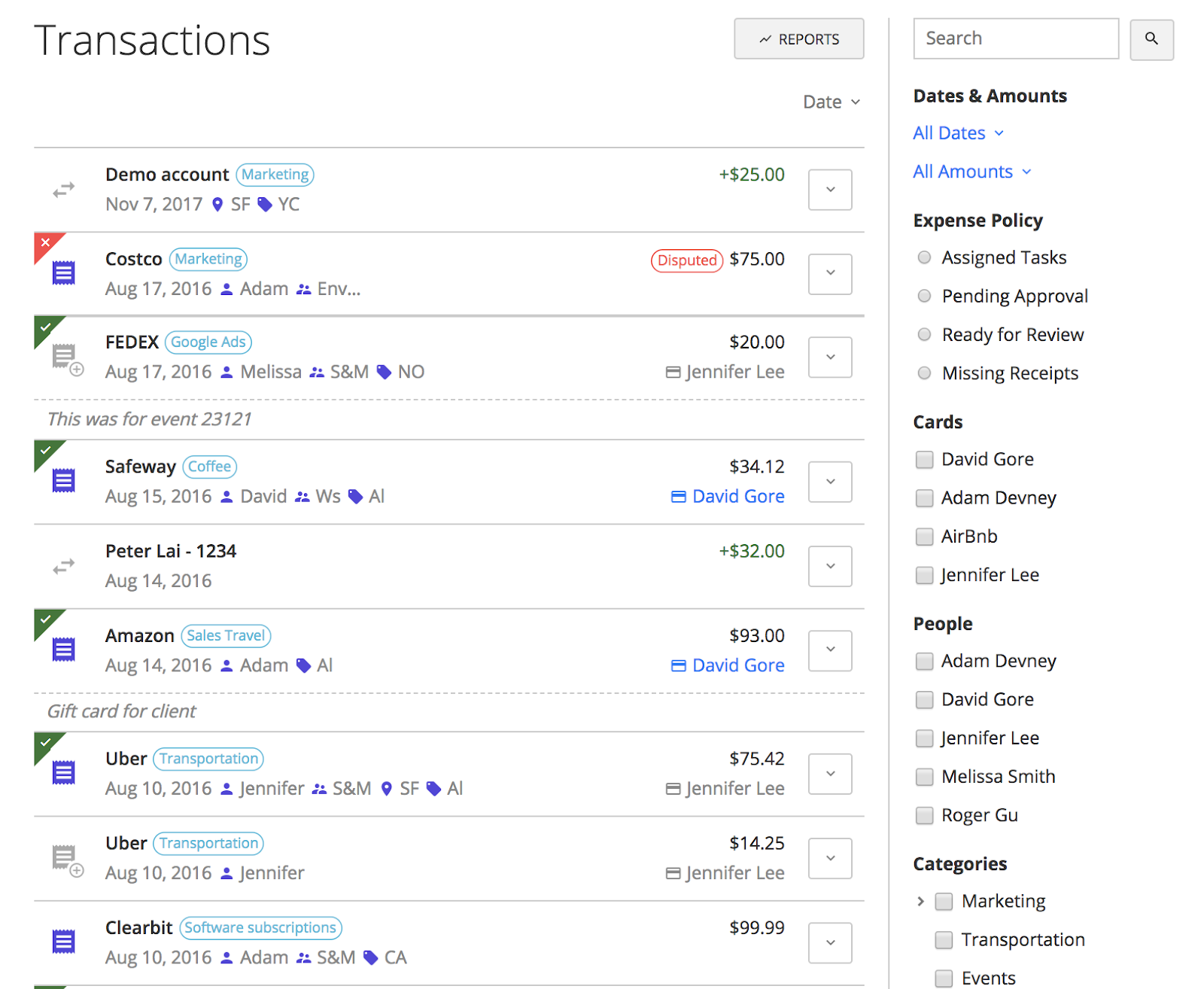Open the Costco transaction dropdown arrow
1204x989 pixels.
pos(829,274)
